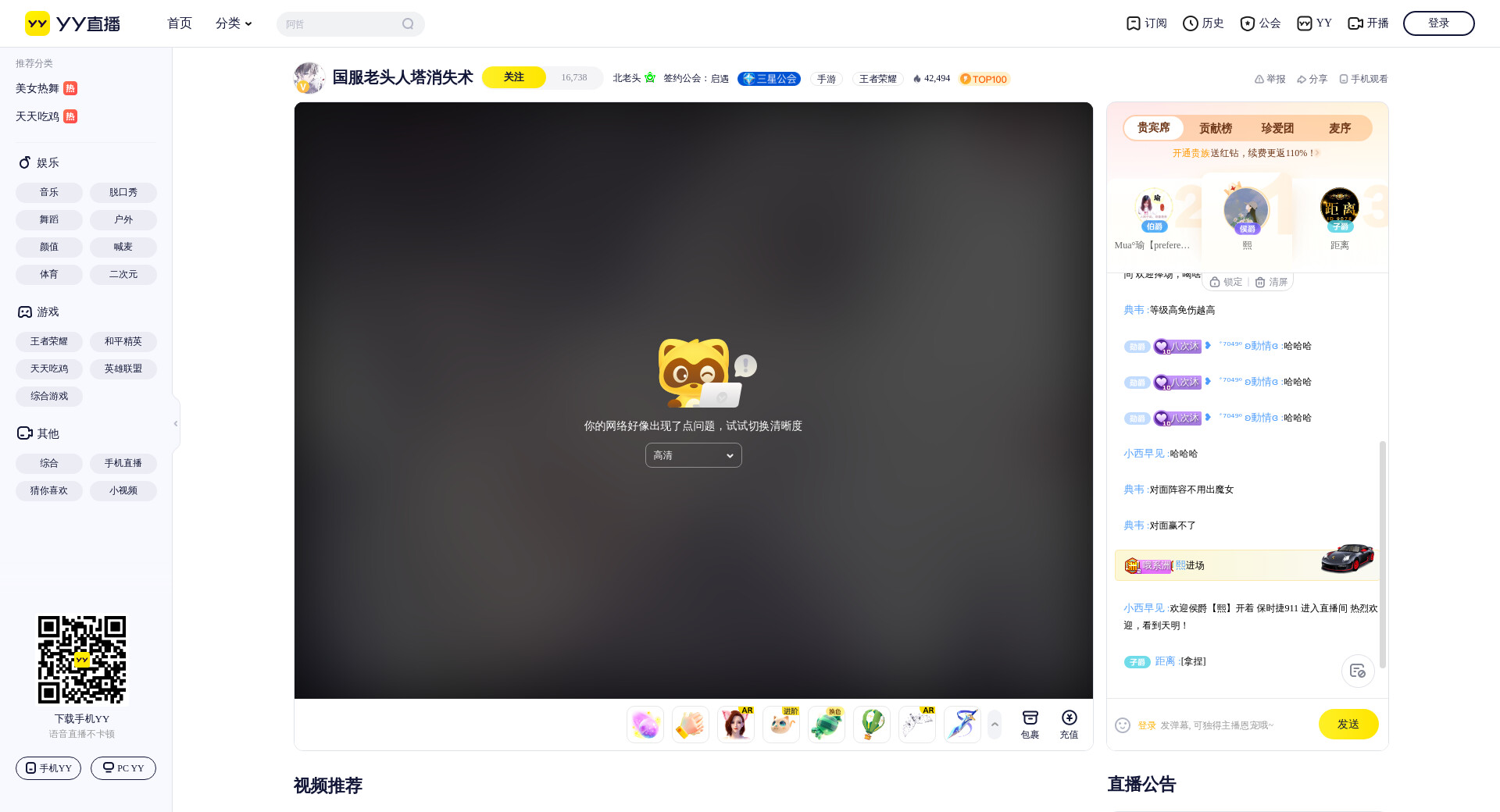This screenshot has height=812, width=1500.
Task: Click the 熙 first-place VIP avatar
Action: click(x=1246, y=209)
